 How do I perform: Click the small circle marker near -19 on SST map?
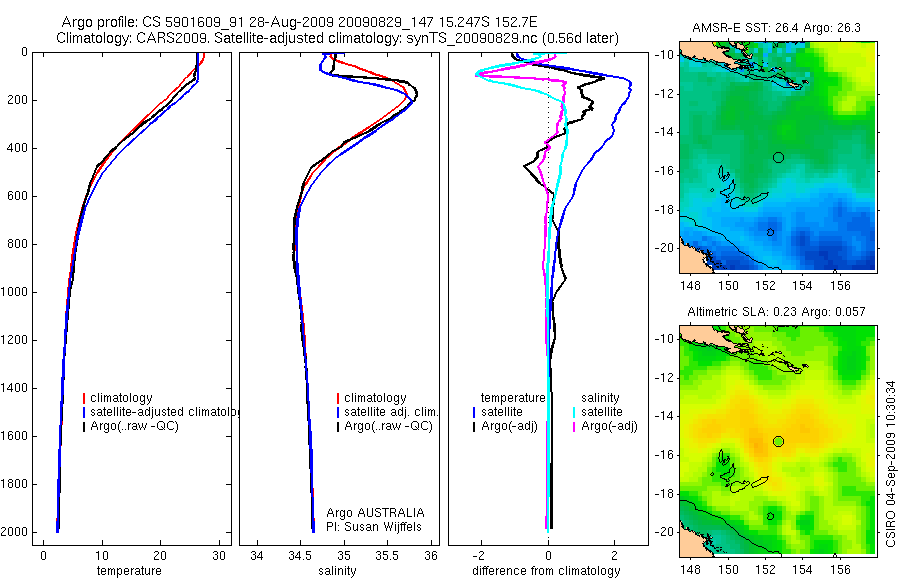770,232
